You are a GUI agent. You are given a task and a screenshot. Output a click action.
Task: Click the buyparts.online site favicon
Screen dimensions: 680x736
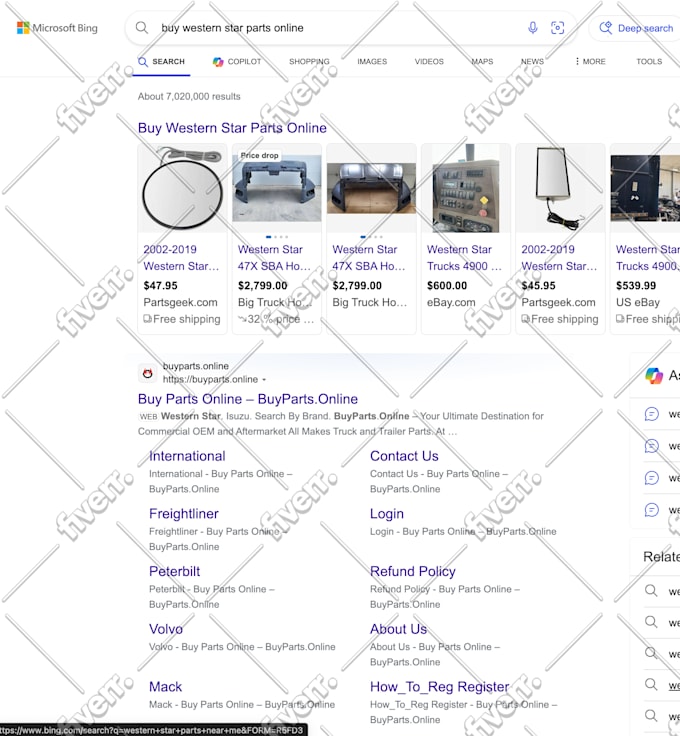[147, 374]
